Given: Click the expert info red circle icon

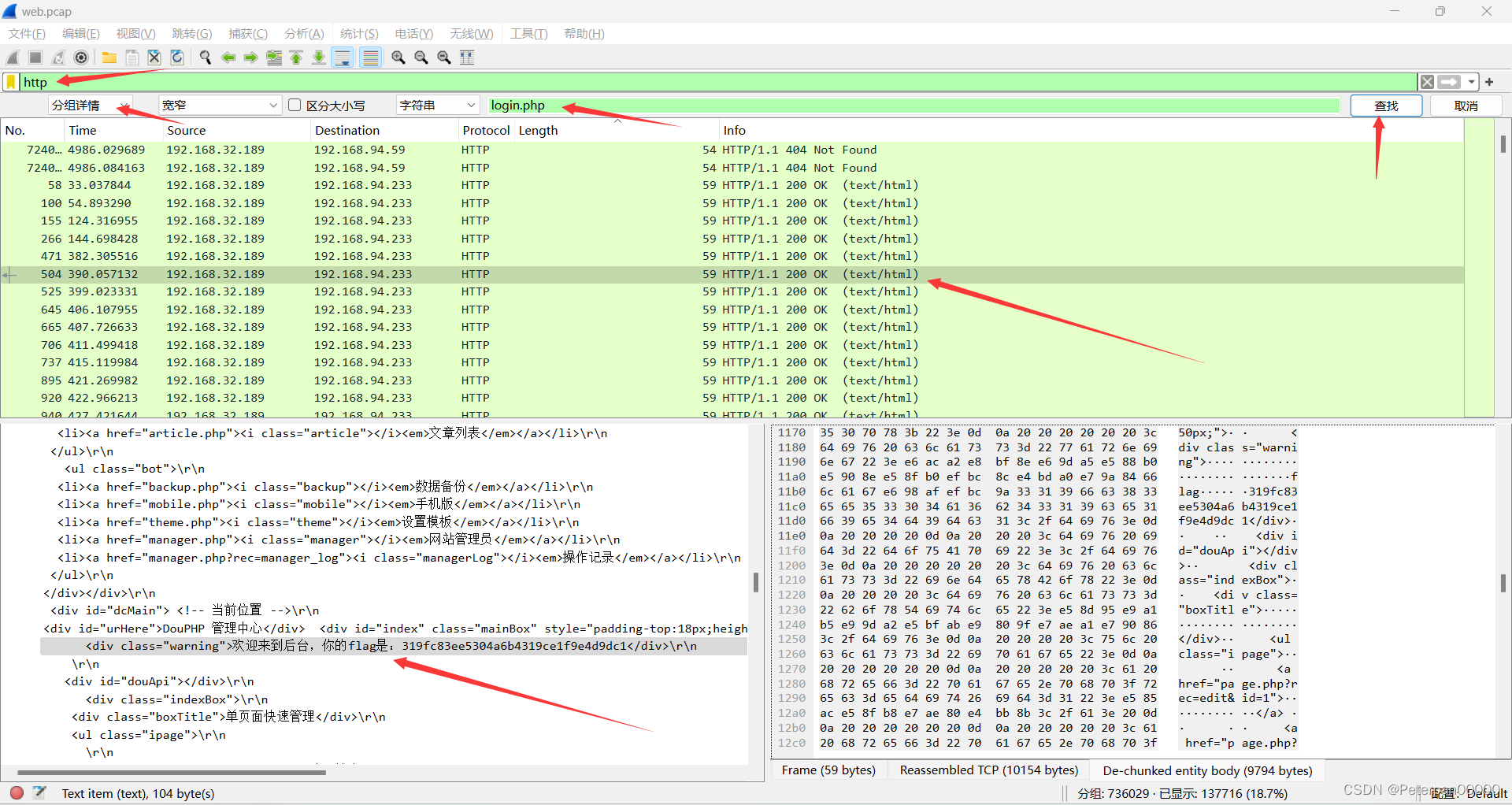Looking at the screenshot, I should click(17, 793).
